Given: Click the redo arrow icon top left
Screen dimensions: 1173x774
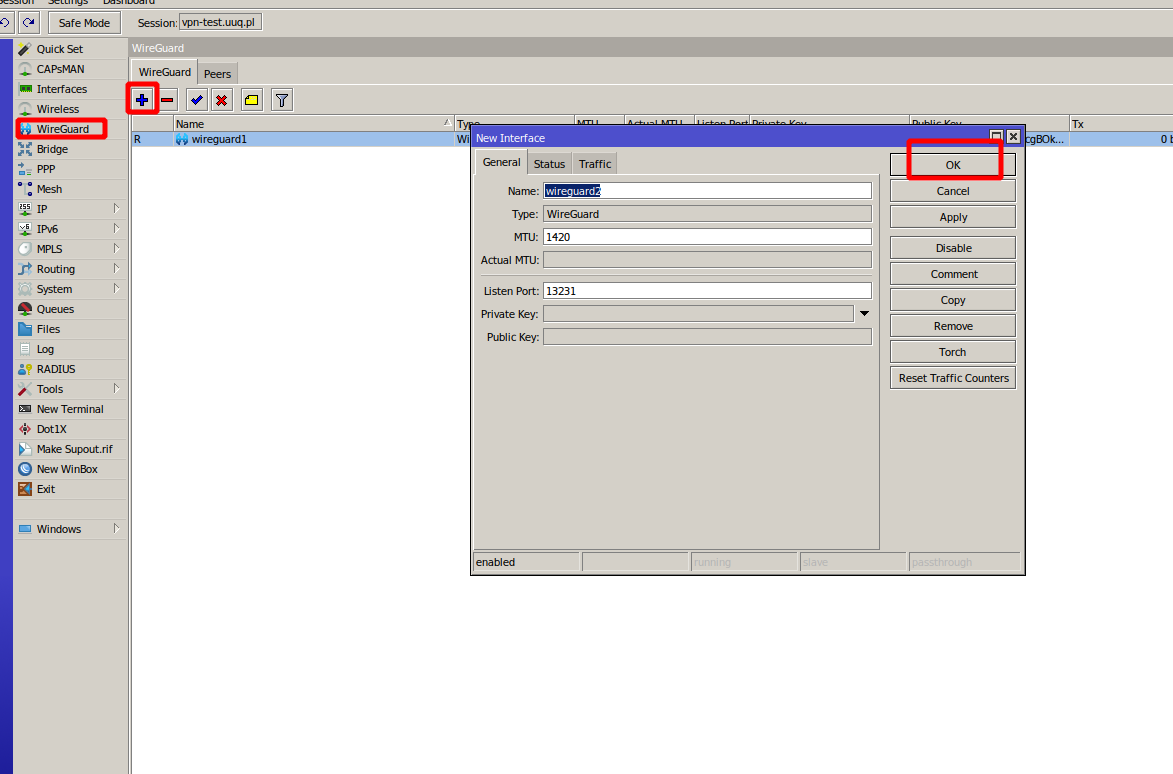Looking at the screenshot, I should click(30, 22).
